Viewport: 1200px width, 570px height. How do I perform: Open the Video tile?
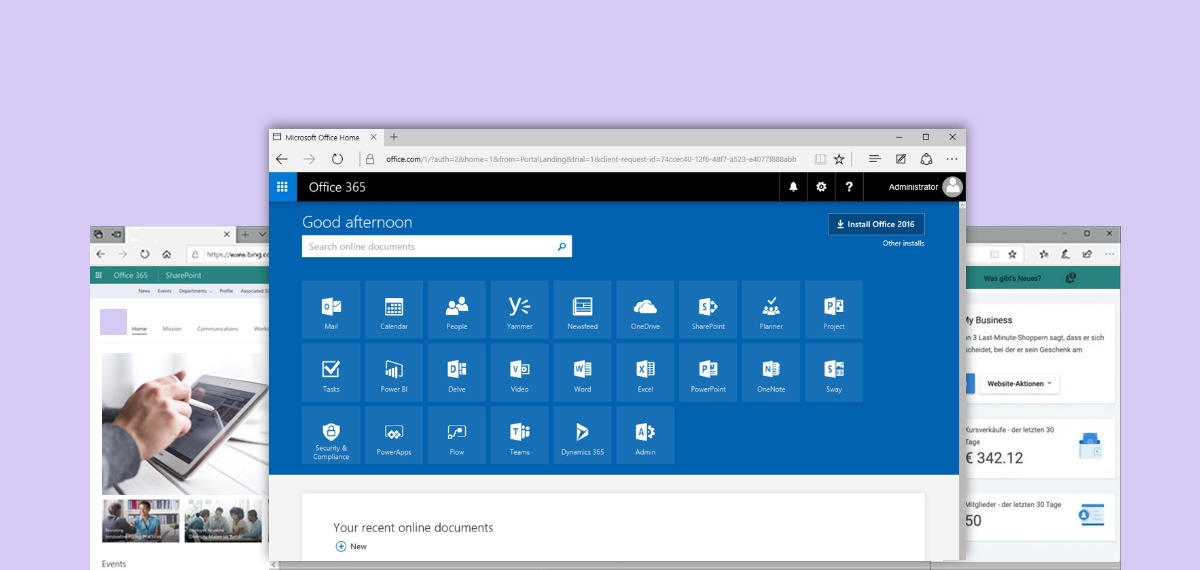pos(520,372)
